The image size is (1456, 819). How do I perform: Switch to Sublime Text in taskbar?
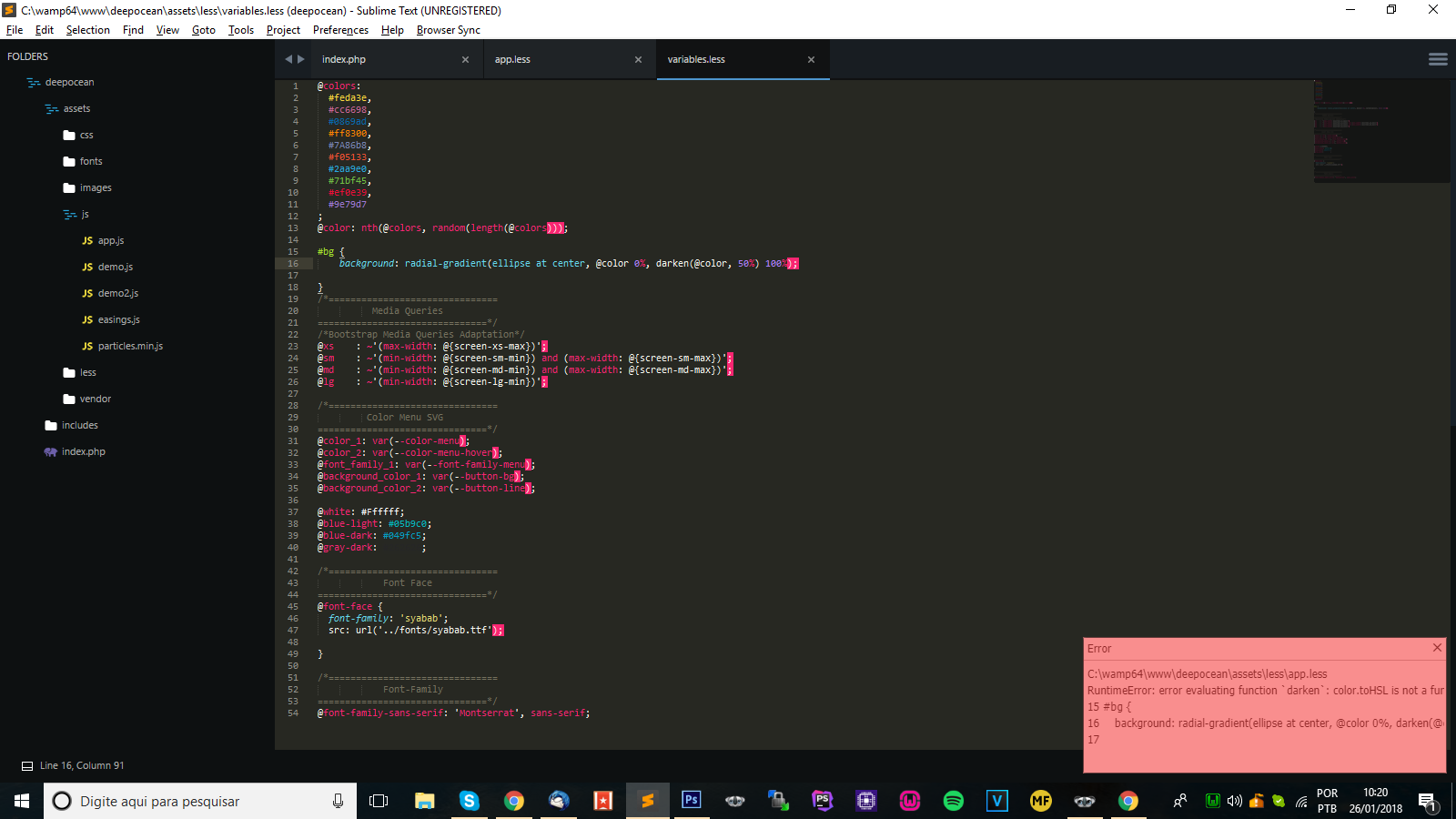[x=648, y=801]
